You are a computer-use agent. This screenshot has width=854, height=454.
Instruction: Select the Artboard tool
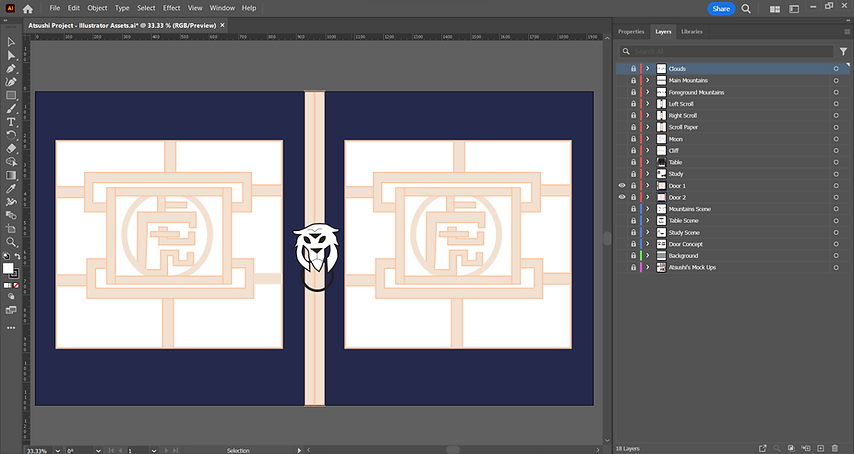(x=11, y=229)
